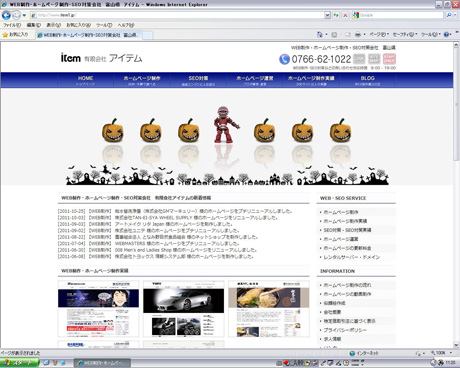Viewport: 460px width, 368px height.
Task: Click the Help question mark icon
Action: [447, 34]
